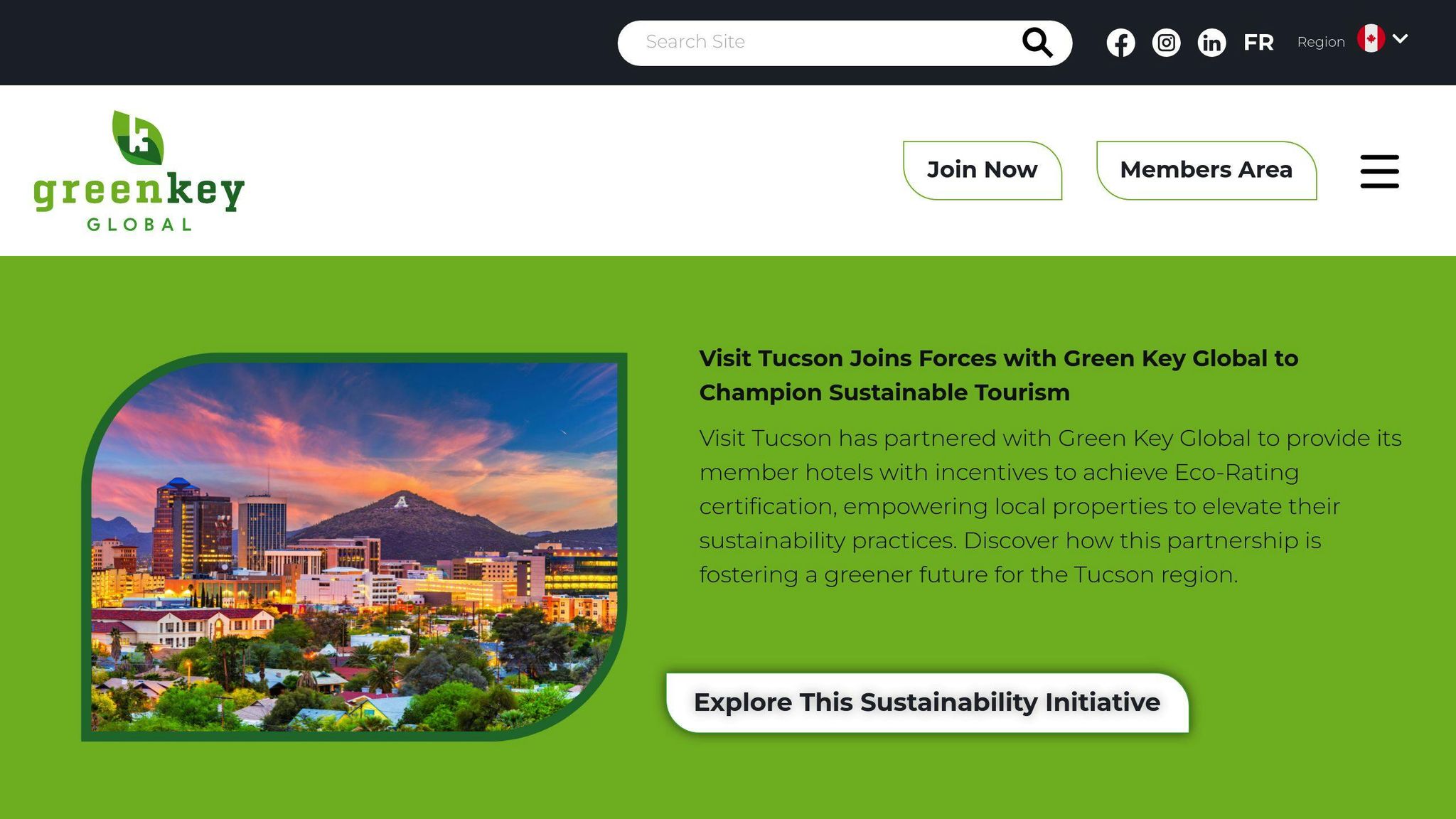This screenshot has width=1456, height=819.
Task: Click Explore This Sustainability Initiative button
Action: [x=927, y=702]
